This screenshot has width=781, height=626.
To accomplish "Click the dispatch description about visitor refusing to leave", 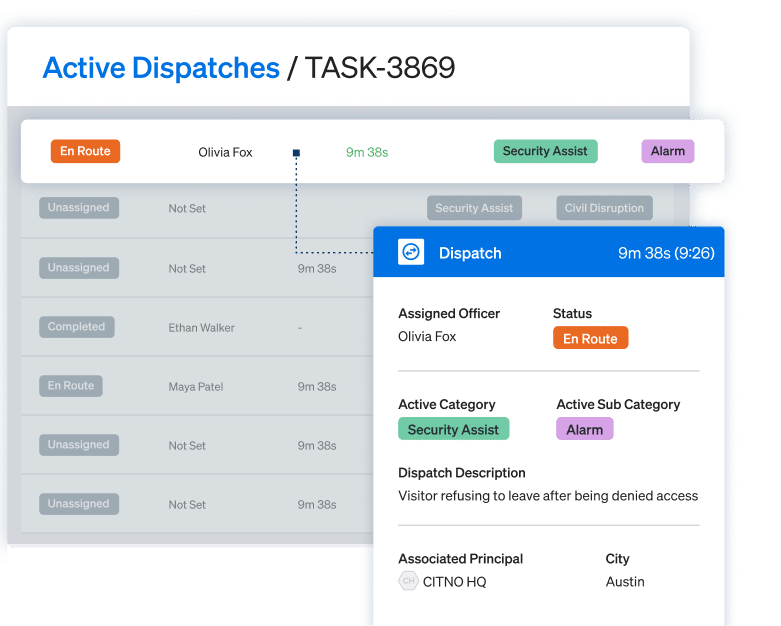I will [548, 496].
